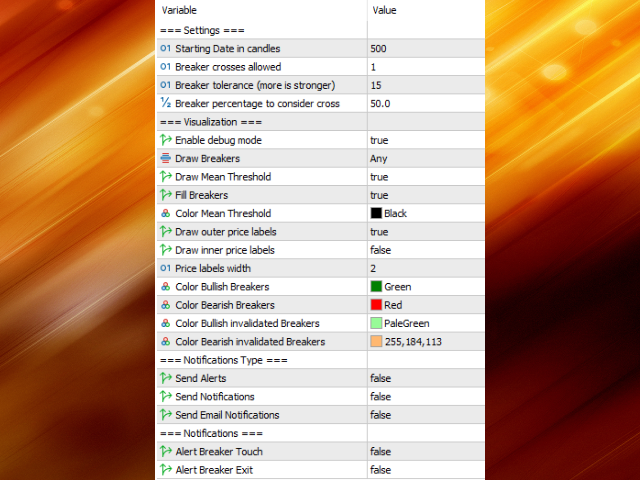
Task: Toggle the Draw inner price labels false value
Action: coord(426,250)
